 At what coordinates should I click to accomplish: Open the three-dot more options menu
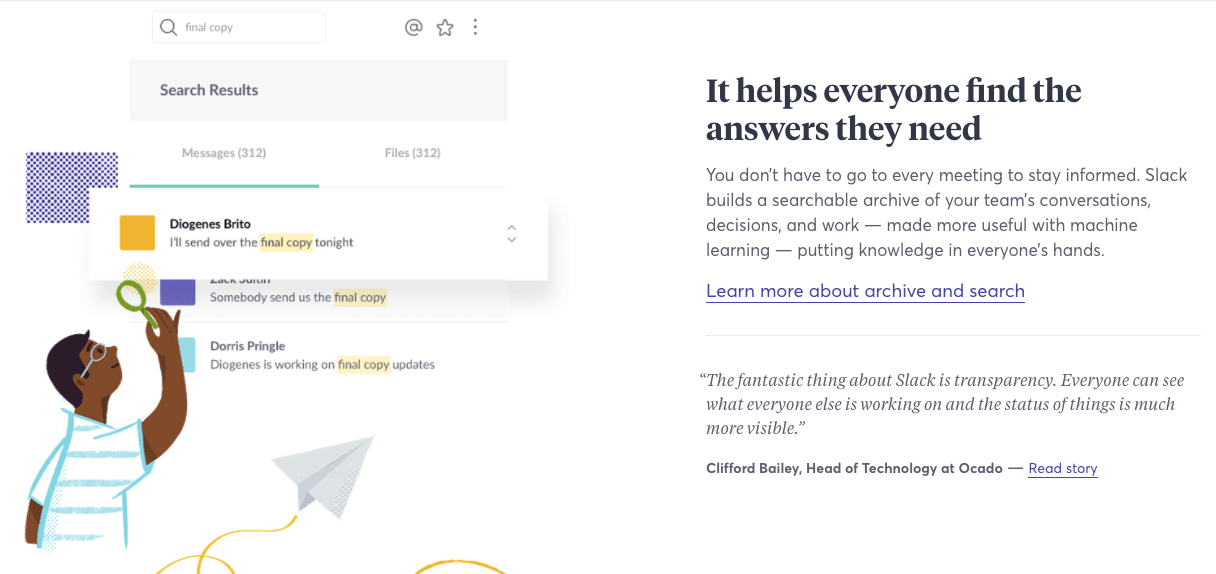(x=475, y=28)
